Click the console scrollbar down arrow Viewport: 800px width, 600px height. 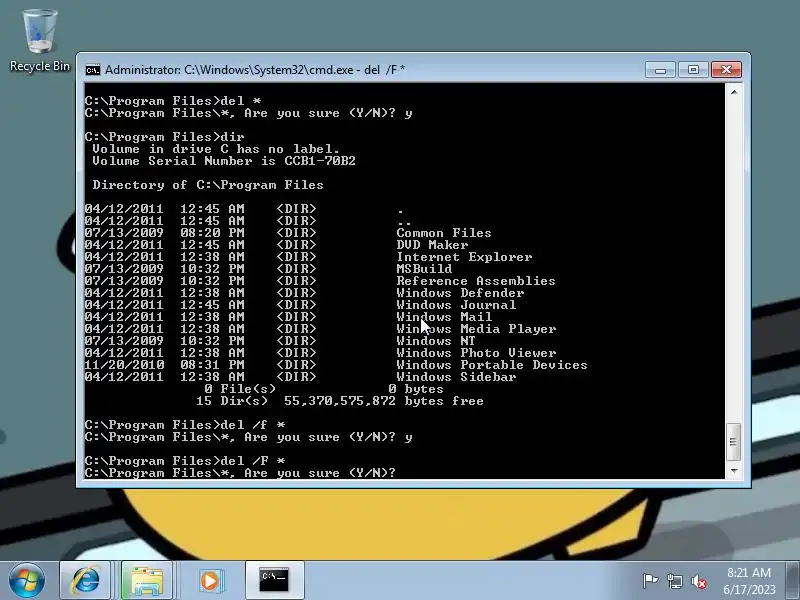point(734,471)
